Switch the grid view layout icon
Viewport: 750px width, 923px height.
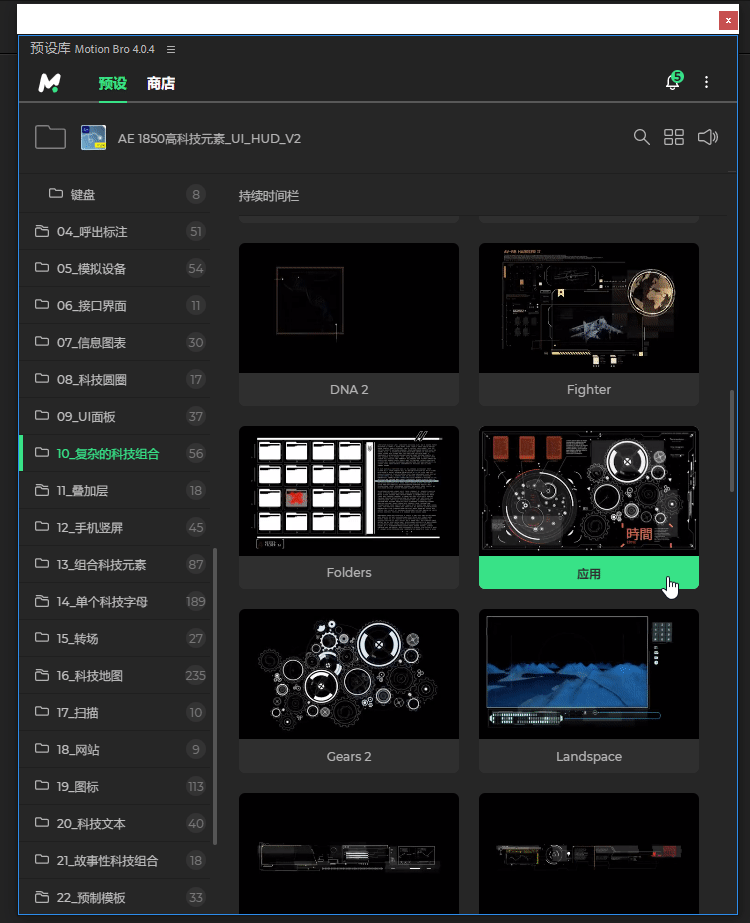pos(674,137)
